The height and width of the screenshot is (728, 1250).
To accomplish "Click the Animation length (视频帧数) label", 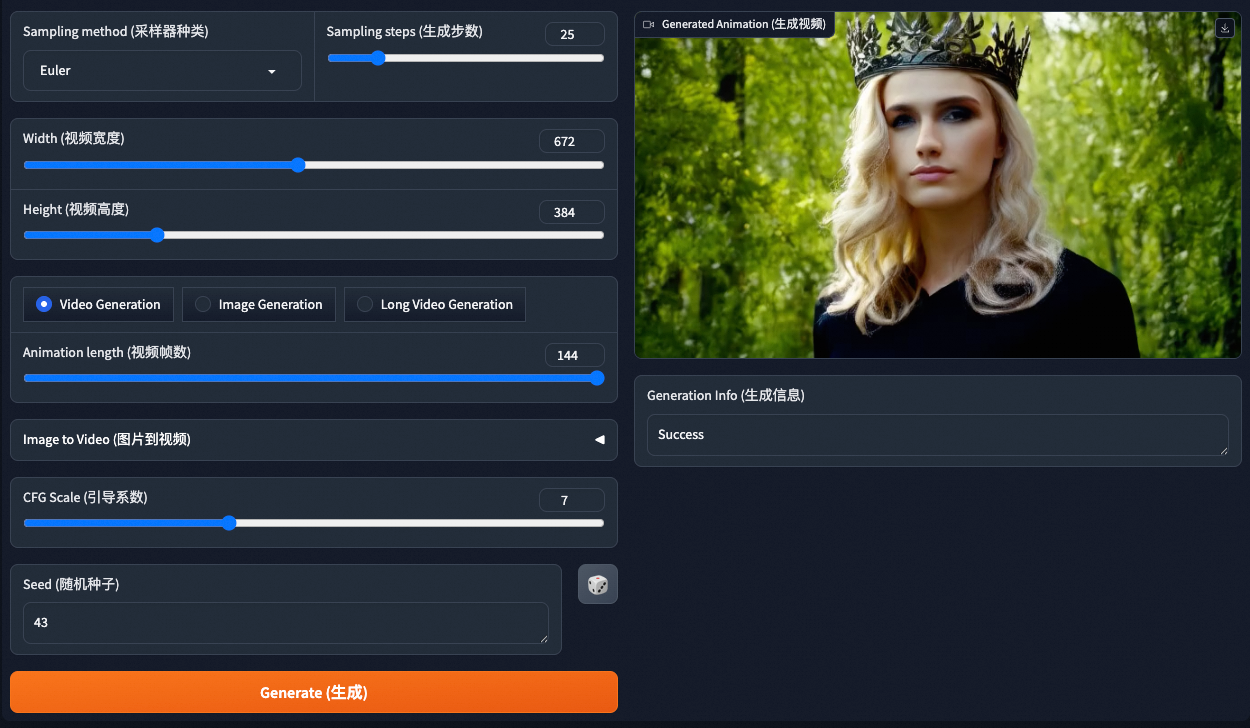I will point(107,353).
